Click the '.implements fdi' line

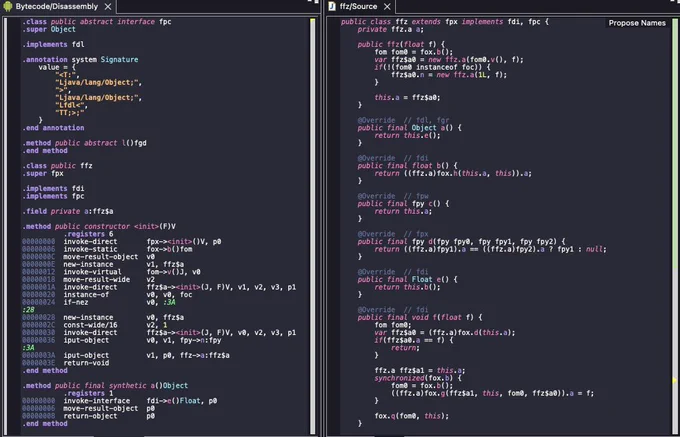(x=53, y=189)
